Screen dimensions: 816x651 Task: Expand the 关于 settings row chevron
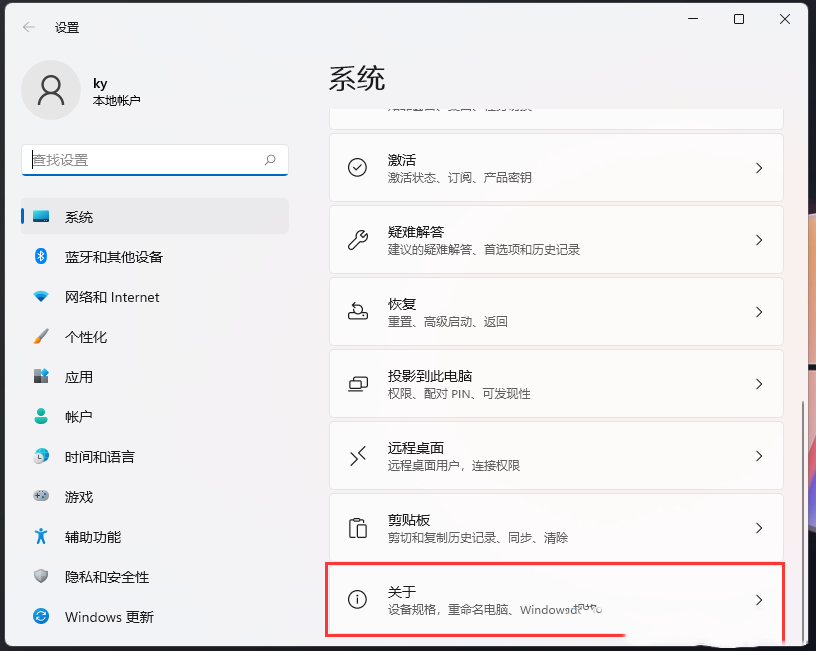pos(758,600)
